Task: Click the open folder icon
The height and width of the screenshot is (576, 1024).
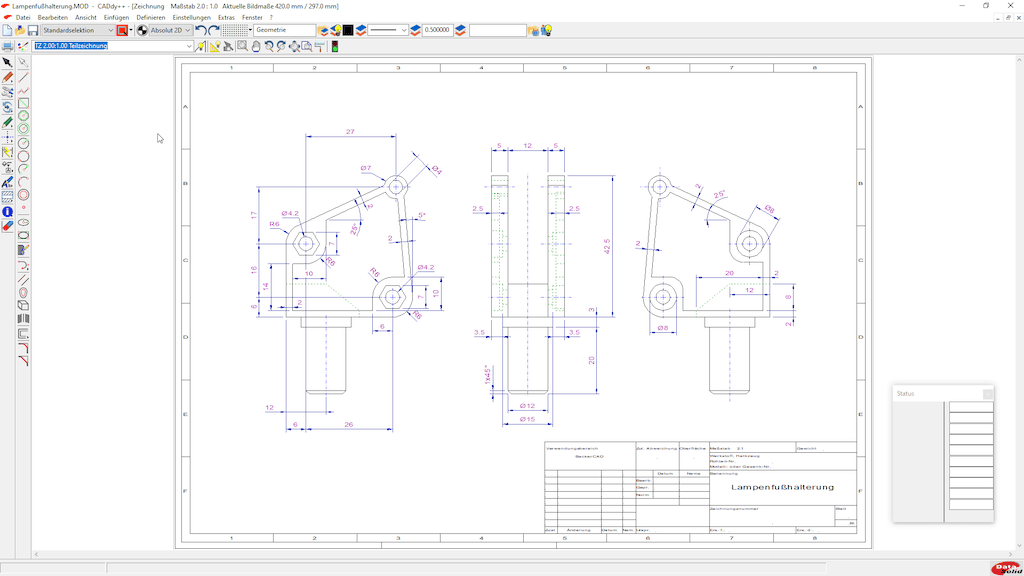Action: coord(20,30)
